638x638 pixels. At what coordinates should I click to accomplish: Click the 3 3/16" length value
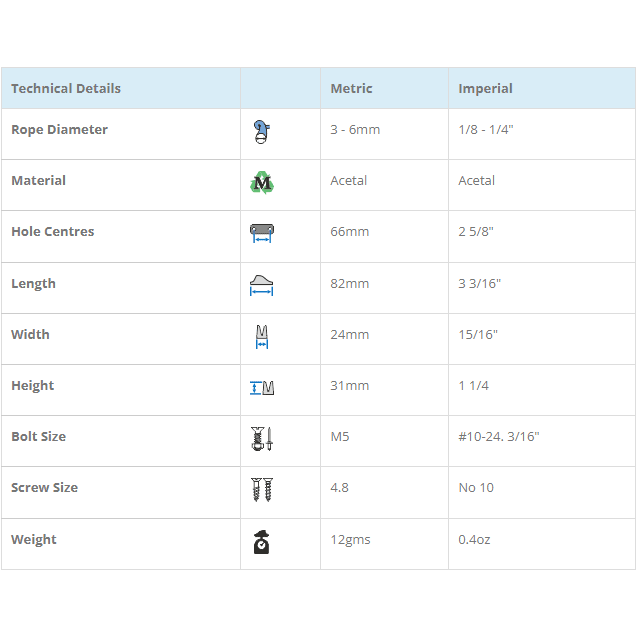[x=479, y=284]
